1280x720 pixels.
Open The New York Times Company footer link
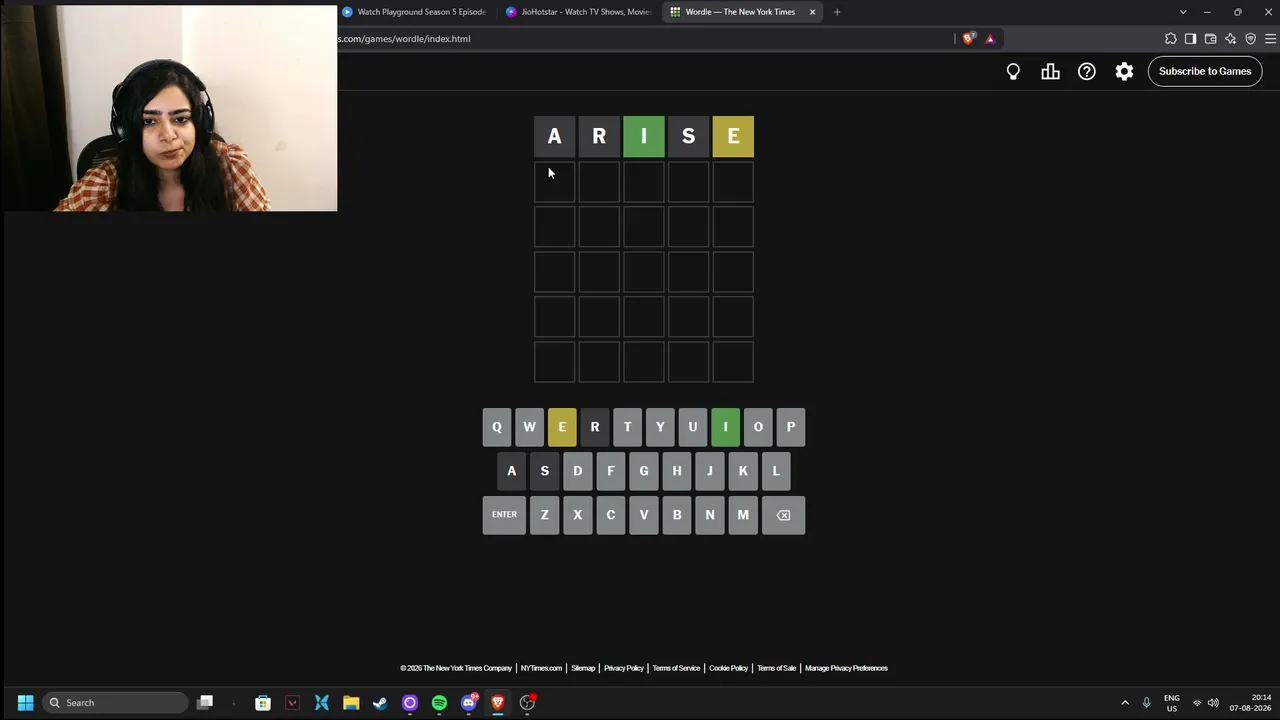pyautogui.click(x=456, y=668)
